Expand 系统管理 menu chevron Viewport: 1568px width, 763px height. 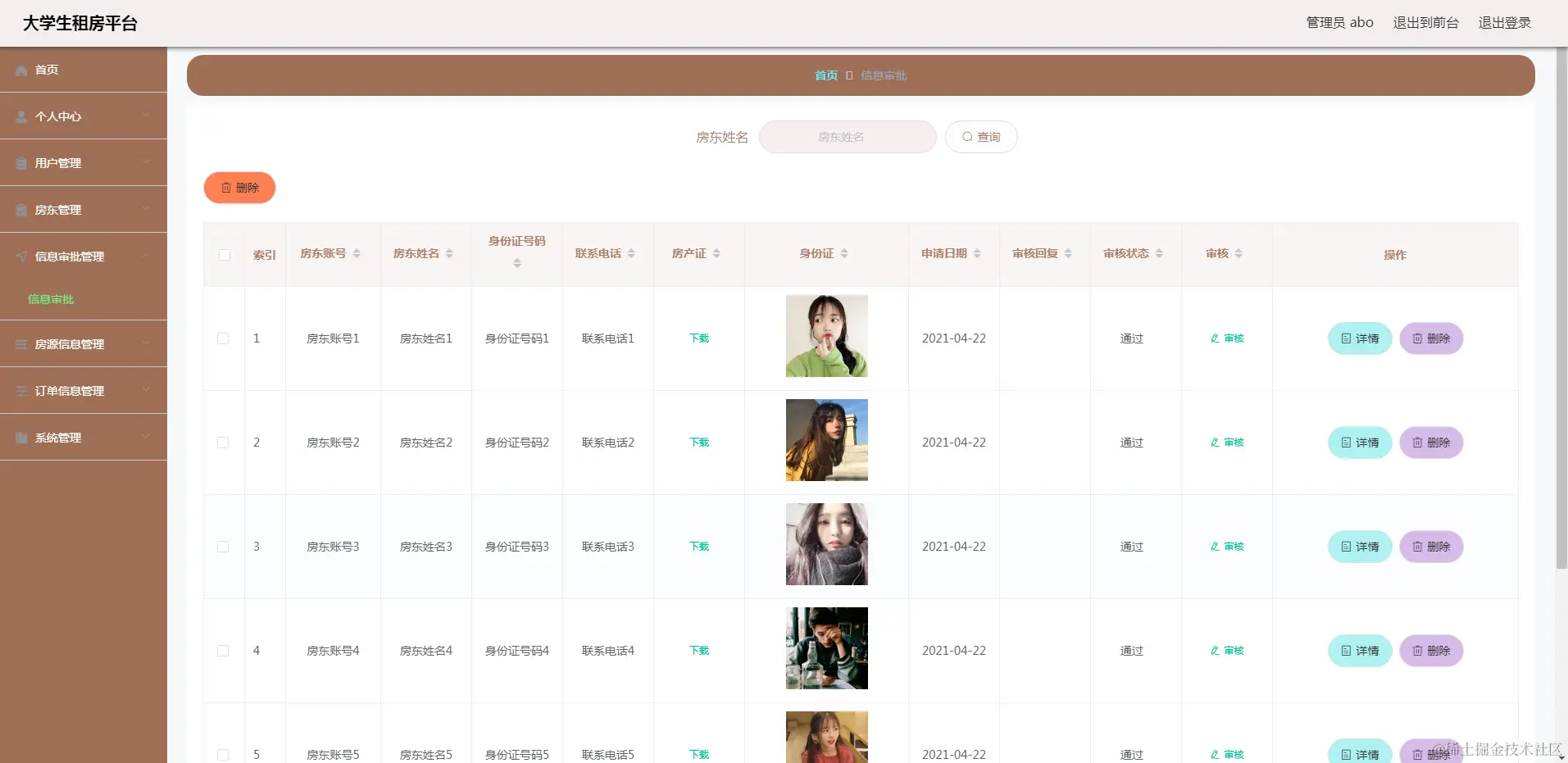(x=146, y=437)
